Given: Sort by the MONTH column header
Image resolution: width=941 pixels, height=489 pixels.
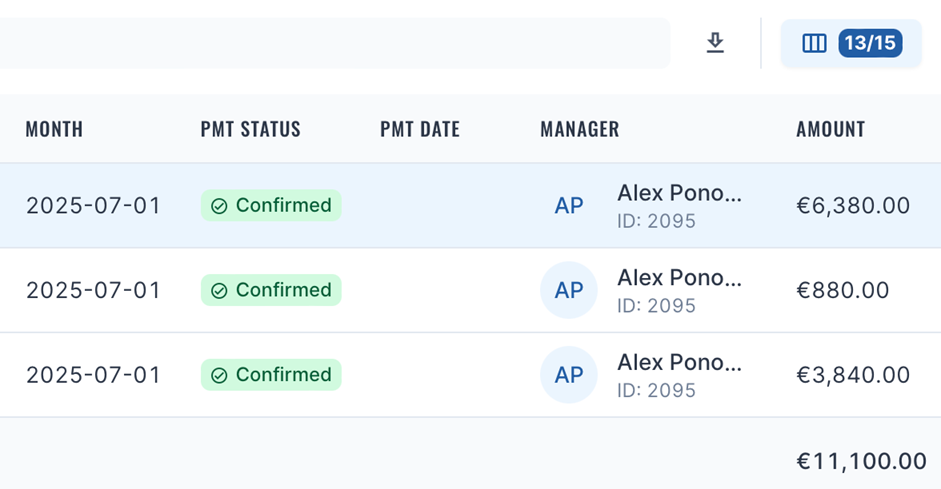Looking at the screenshot, I should (54, 129).
